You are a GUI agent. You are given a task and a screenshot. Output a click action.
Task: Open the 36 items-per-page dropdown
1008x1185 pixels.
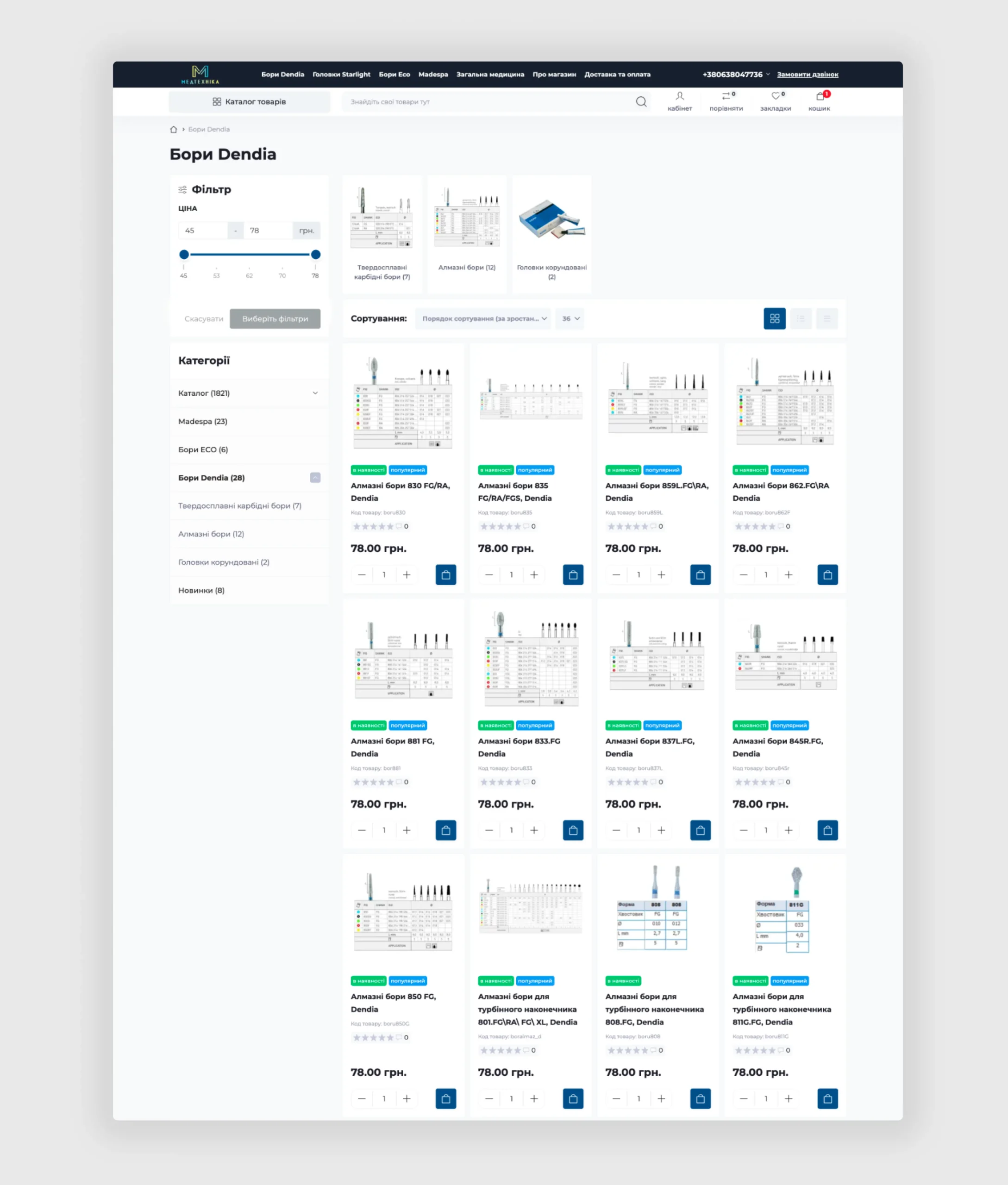click(x=570, y=319)
